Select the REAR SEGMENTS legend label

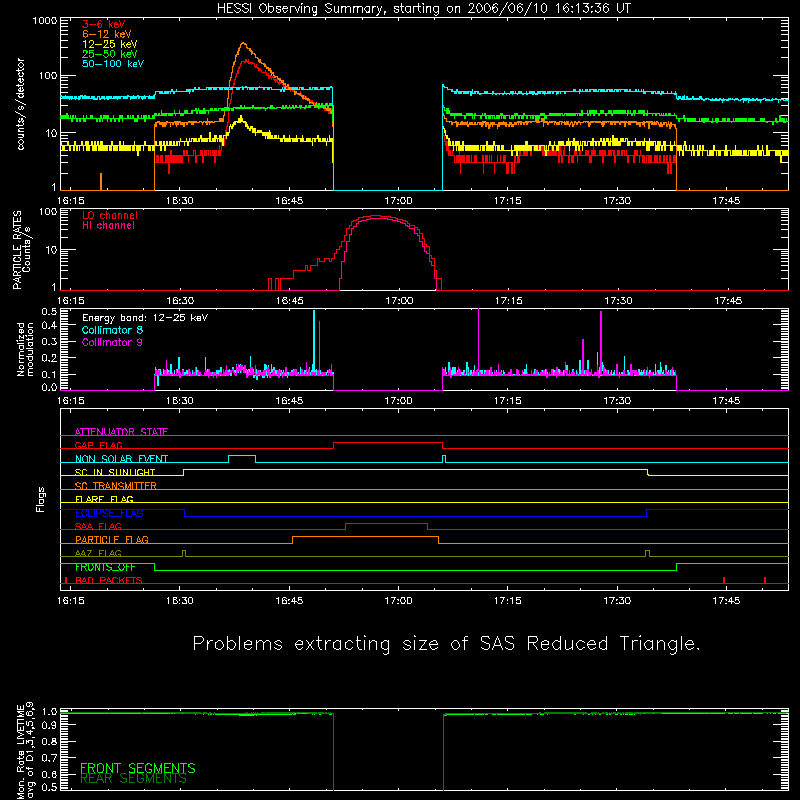click(133, 779)
